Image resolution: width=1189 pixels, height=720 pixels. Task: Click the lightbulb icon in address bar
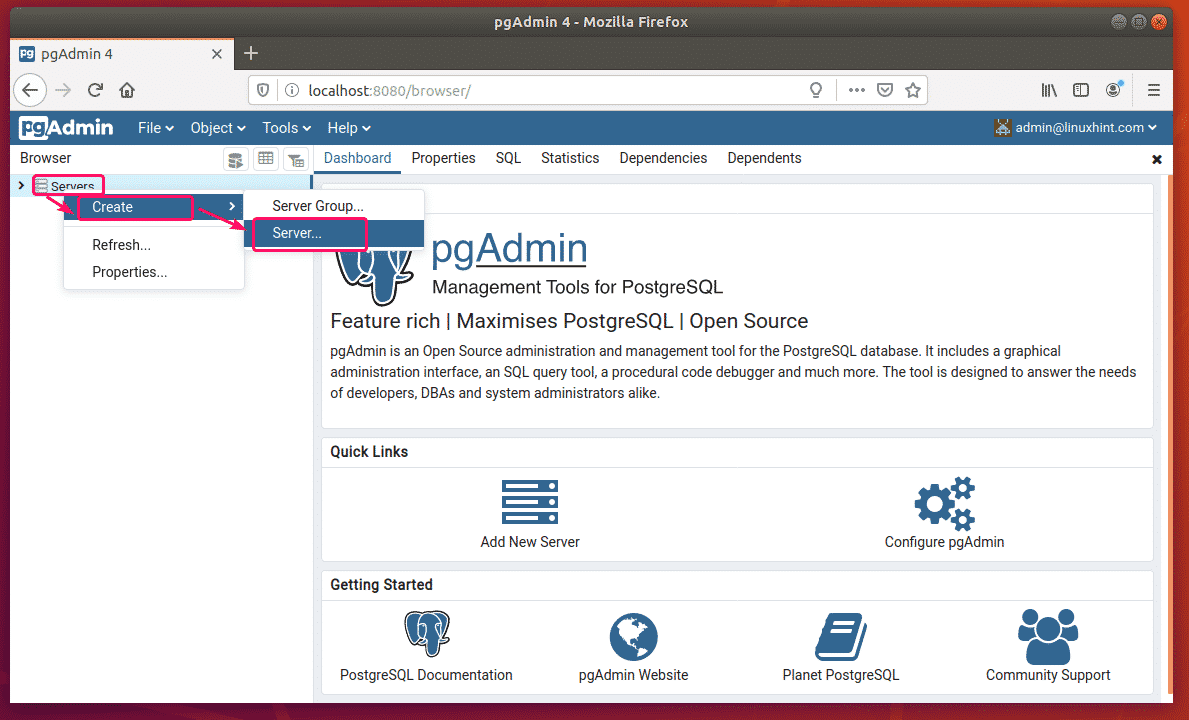(x=816, y=90)
